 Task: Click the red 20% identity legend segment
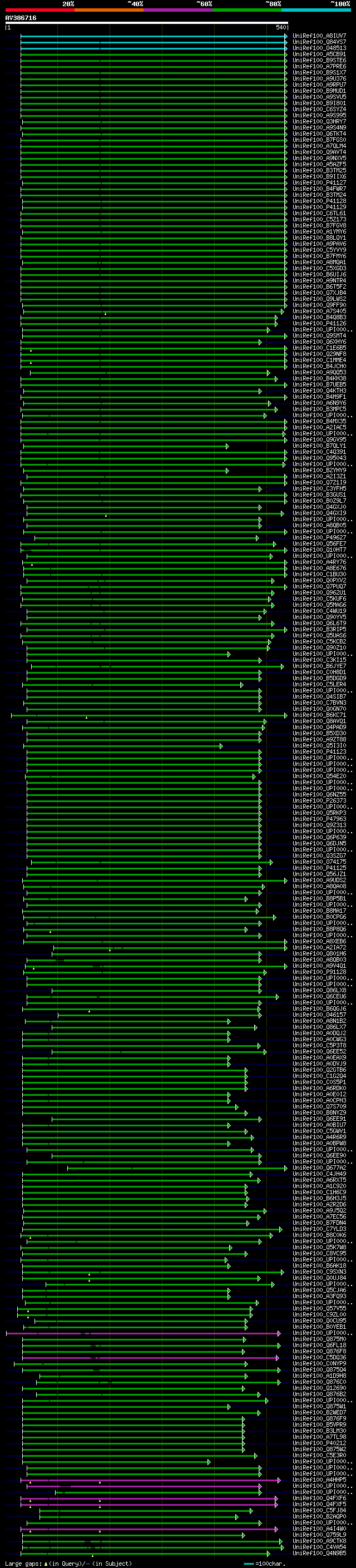coord(40,10)
